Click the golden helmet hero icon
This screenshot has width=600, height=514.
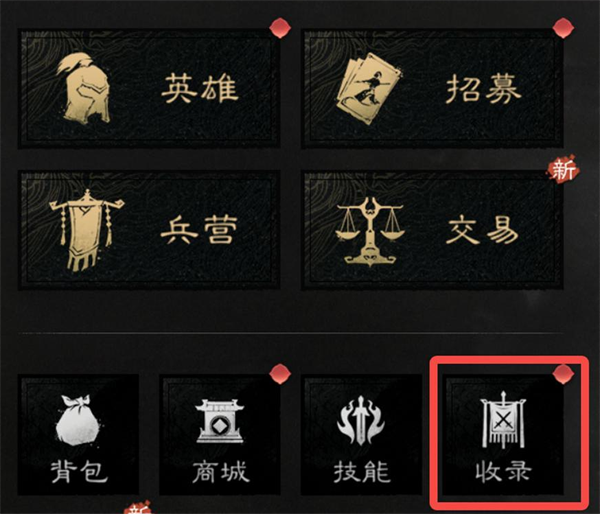(83, 88)
